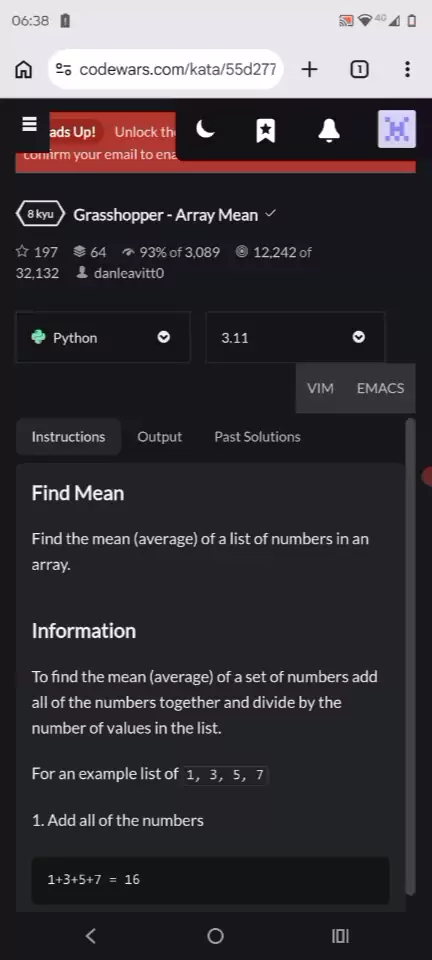Open notifications bell

329,130
